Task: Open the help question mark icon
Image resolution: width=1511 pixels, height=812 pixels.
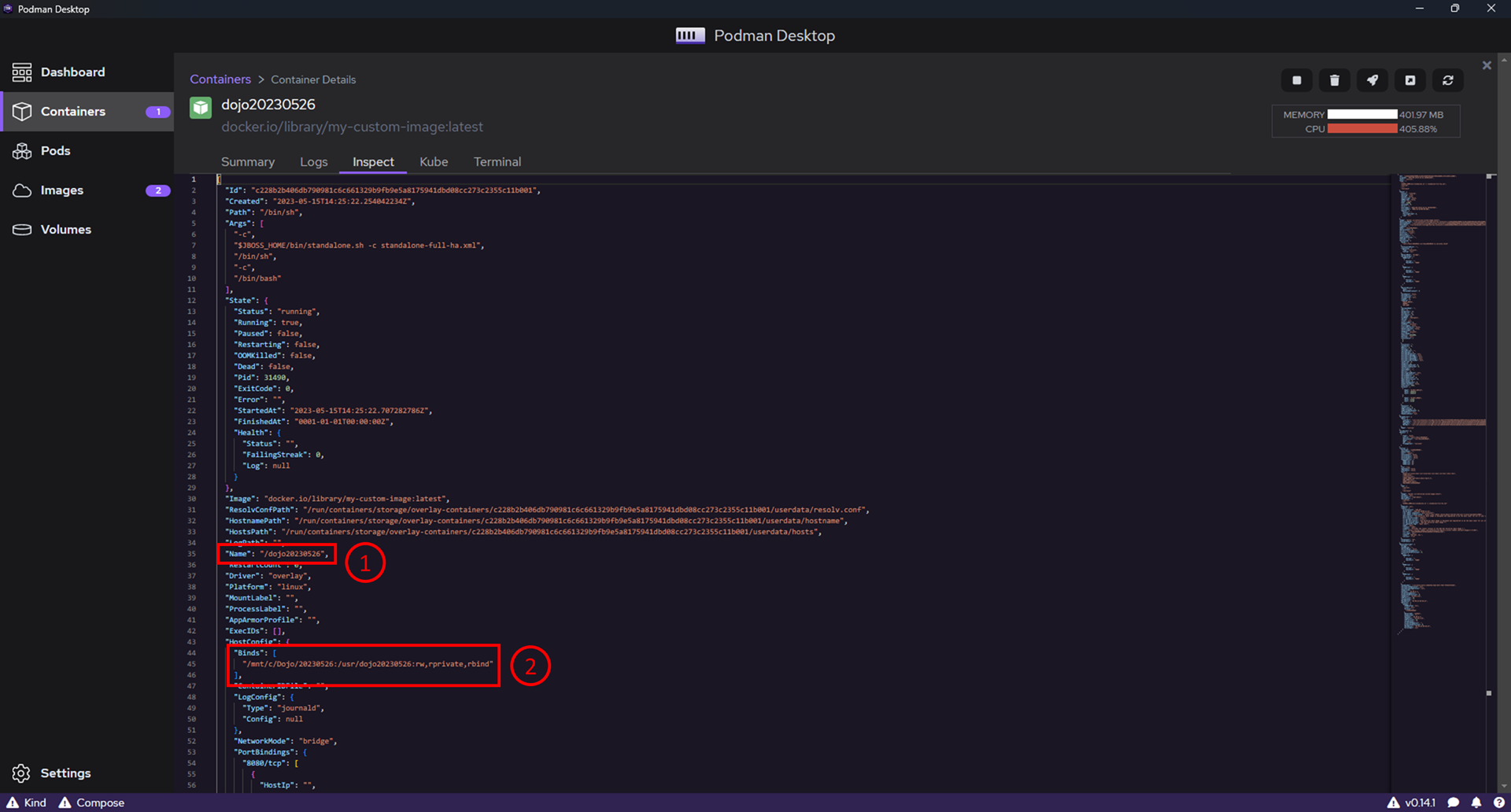Action: pos(1498,803)
